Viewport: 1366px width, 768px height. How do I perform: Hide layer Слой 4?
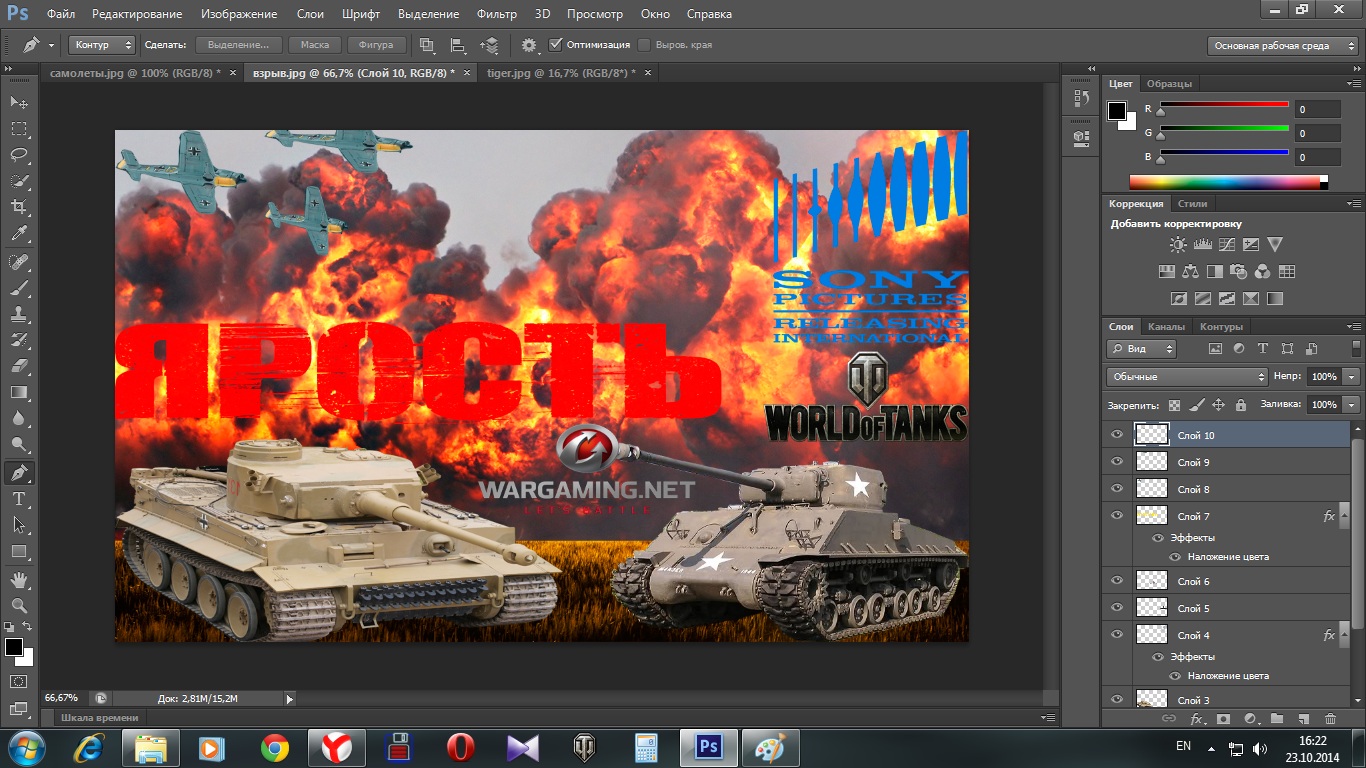click(x=1117, y=634)
